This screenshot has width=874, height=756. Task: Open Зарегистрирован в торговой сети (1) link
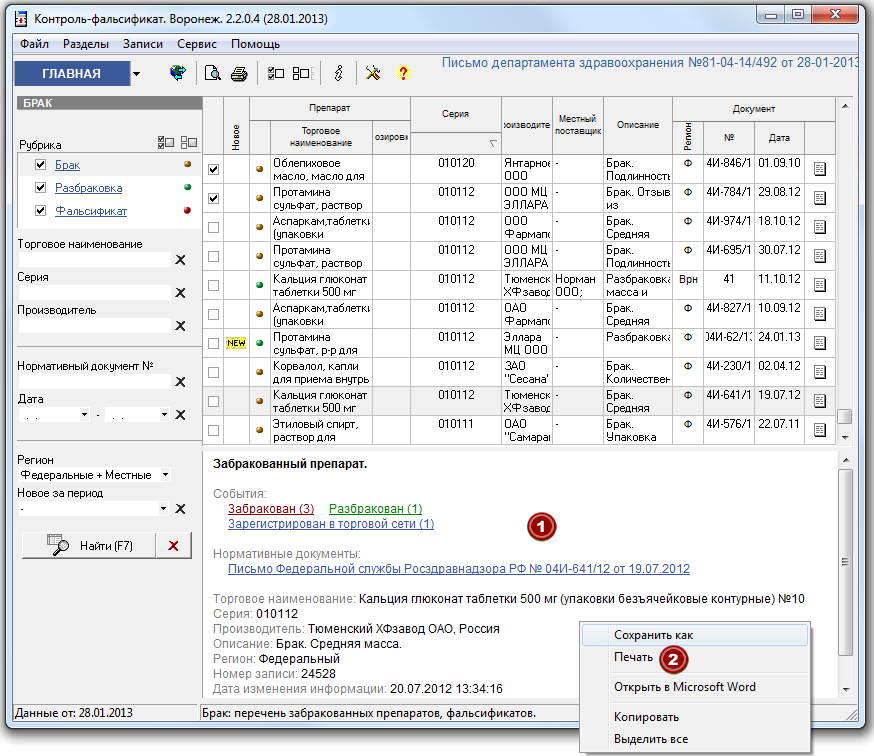(331, 524)
